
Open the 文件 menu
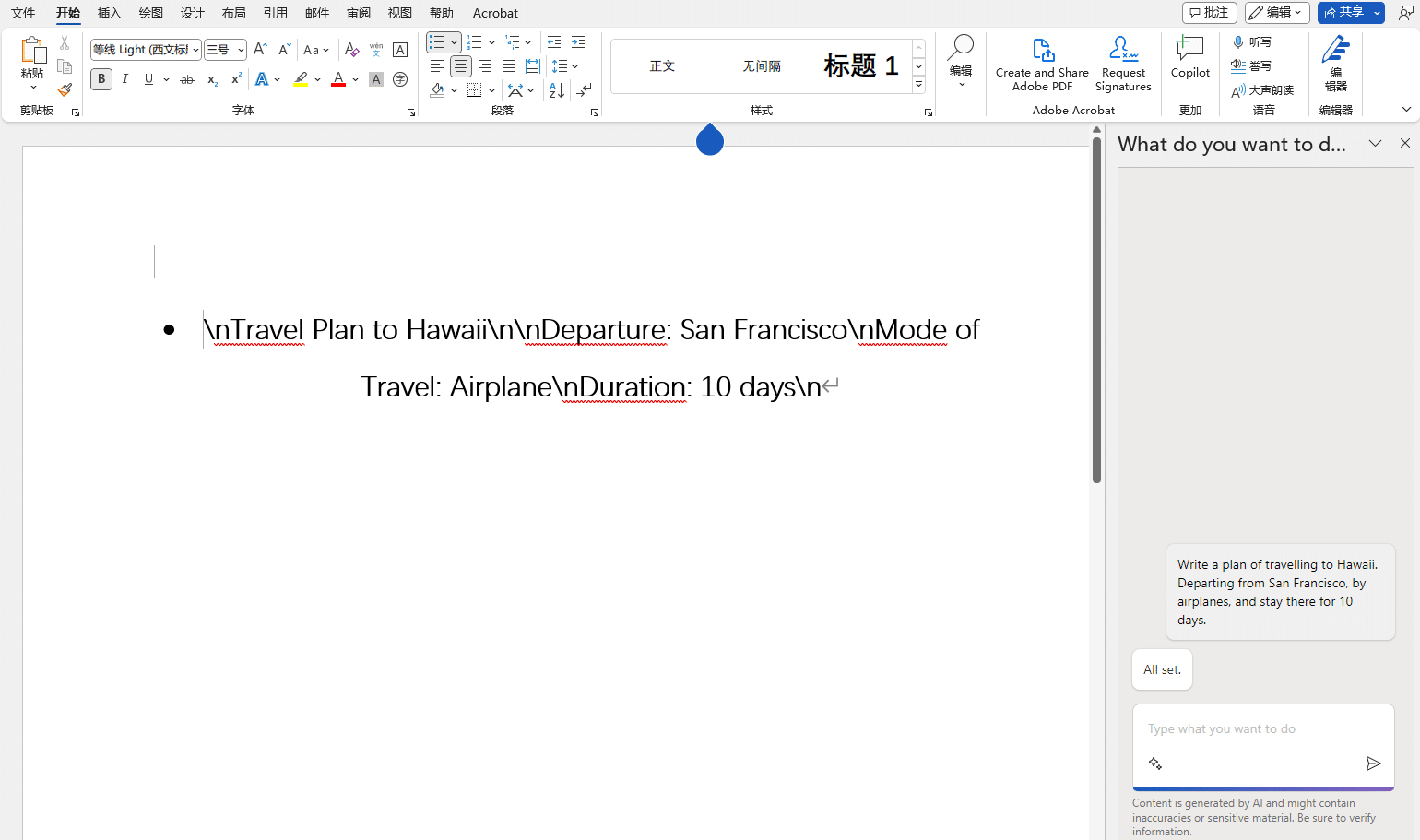(x=23, y=13)
